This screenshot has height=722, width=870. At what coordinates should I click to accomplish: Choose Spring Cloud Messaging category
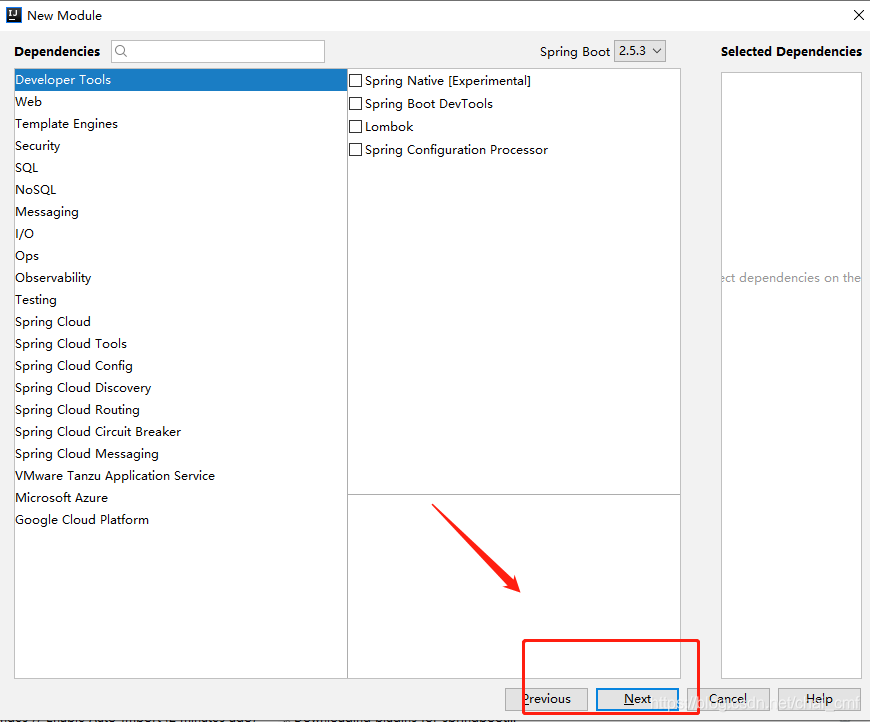[181, 454]
